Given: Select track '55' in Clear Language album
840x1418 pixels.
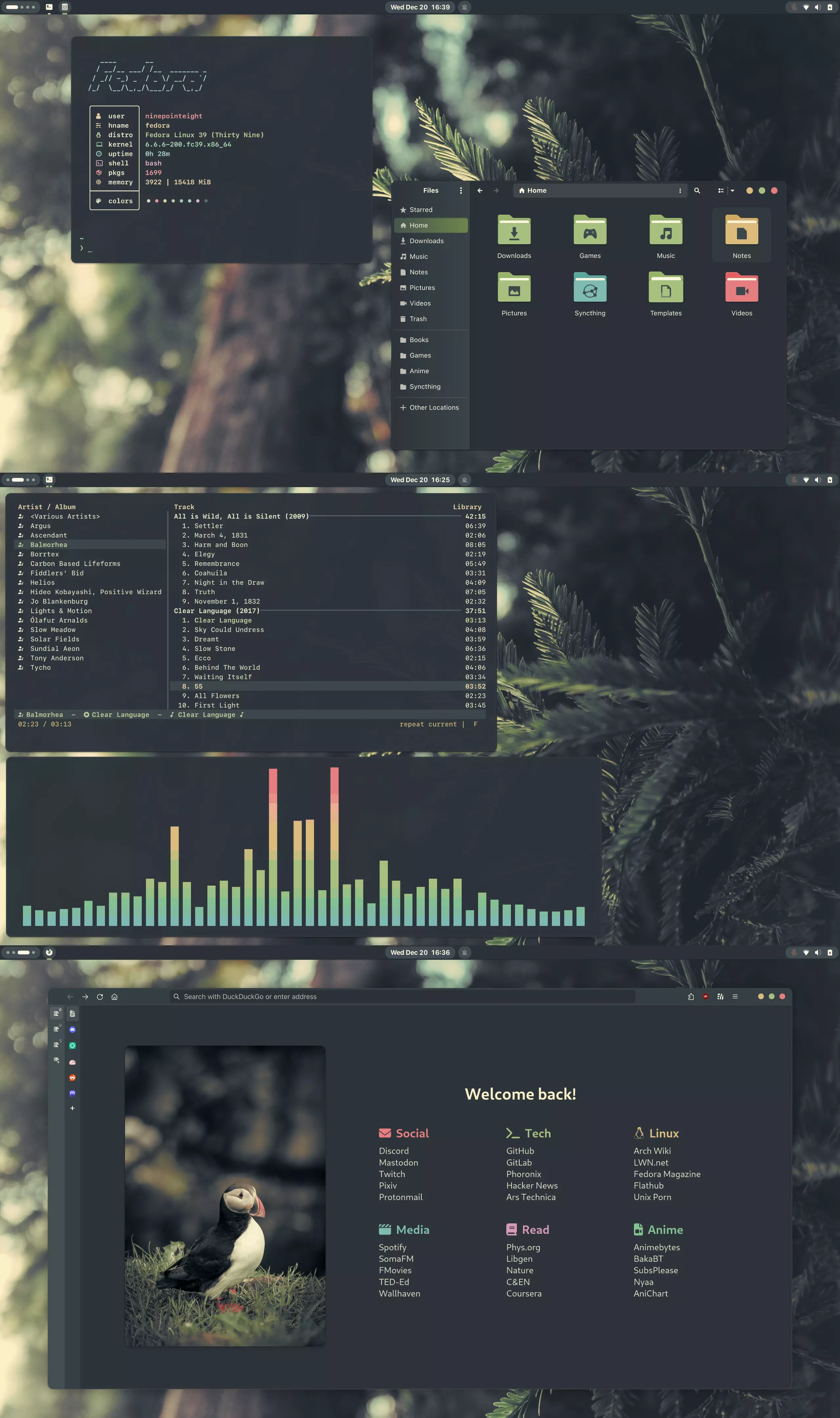Looking at the screenshot, I should point(329,687).
